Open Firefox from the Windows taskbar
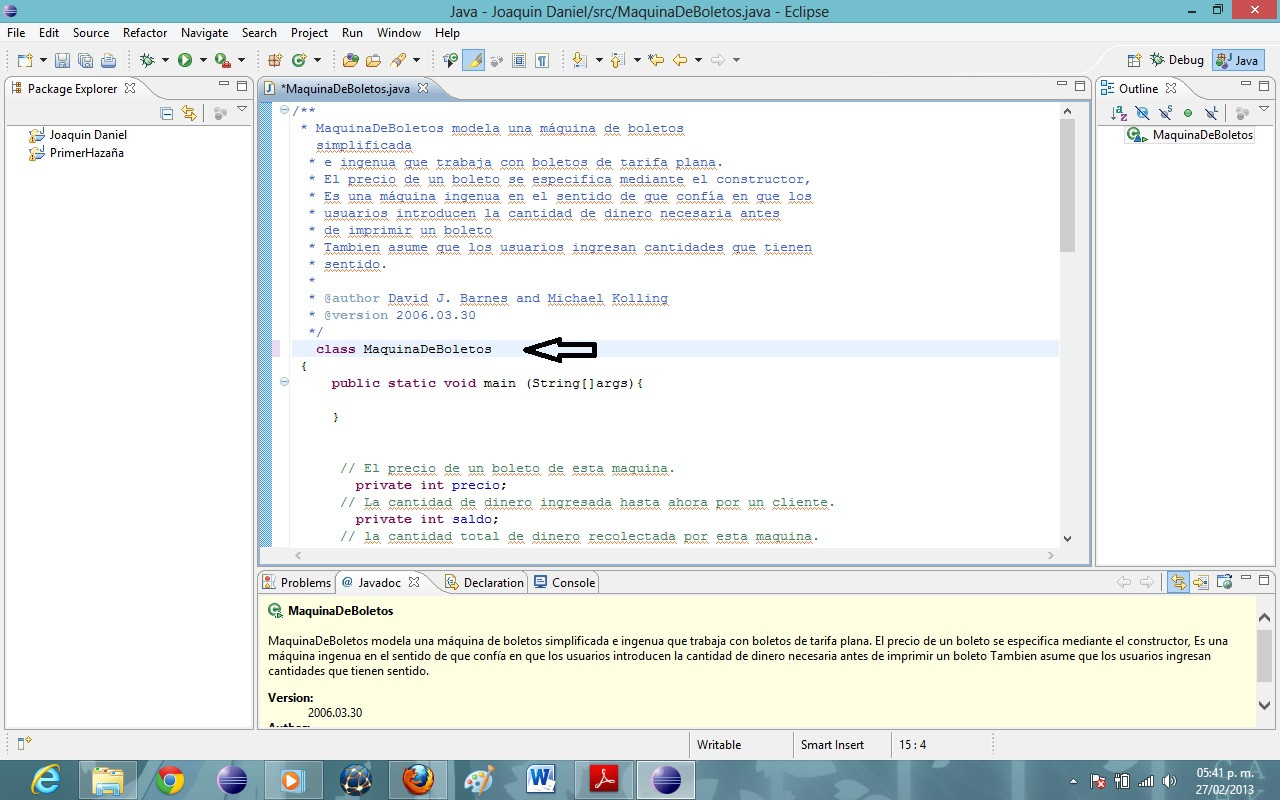Viewport: 1280px width, 800px height. click(x=418, y=779)
